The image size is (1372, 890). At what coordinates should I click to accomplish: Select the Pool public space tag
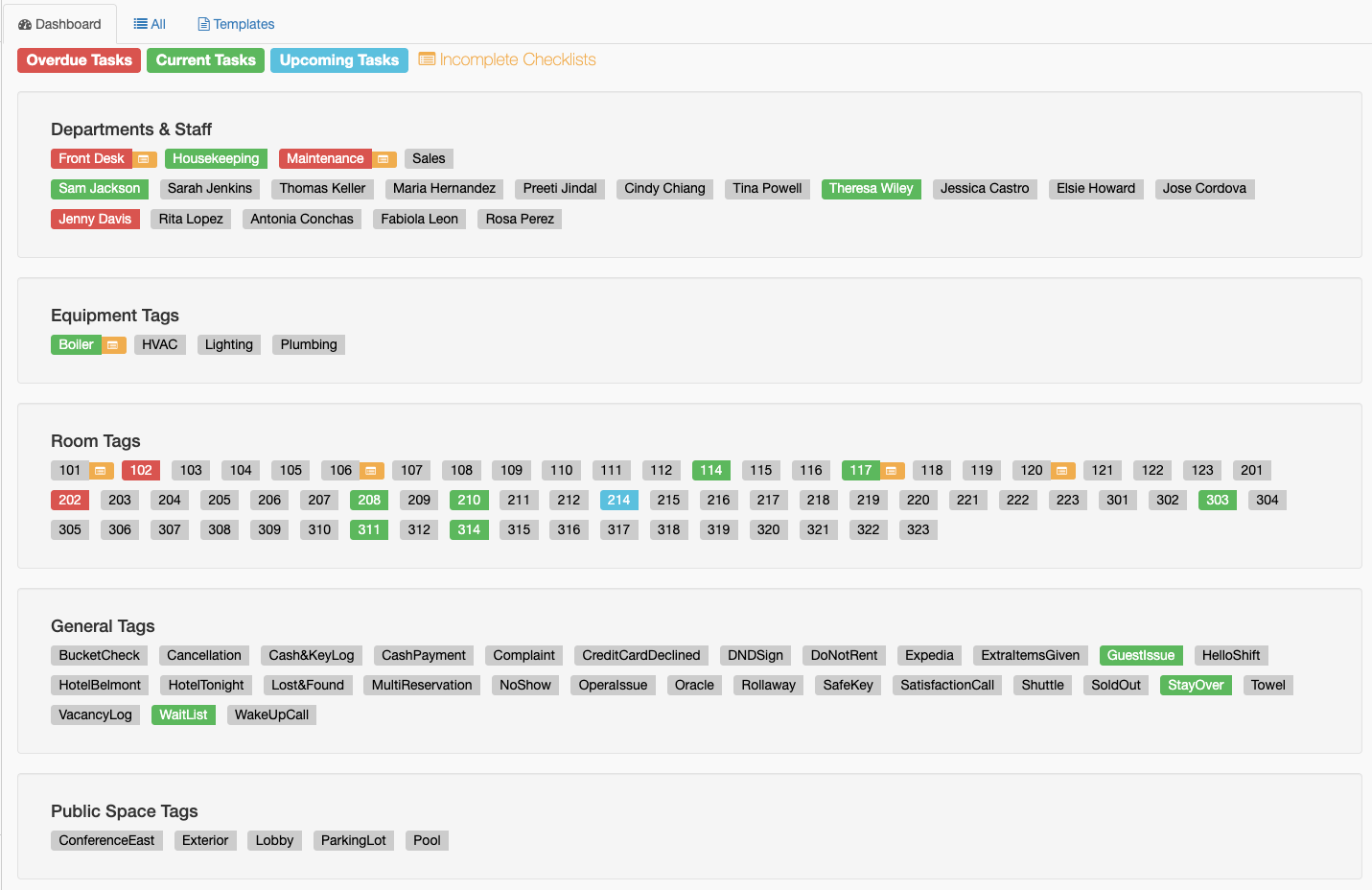(x=427, y=841)
